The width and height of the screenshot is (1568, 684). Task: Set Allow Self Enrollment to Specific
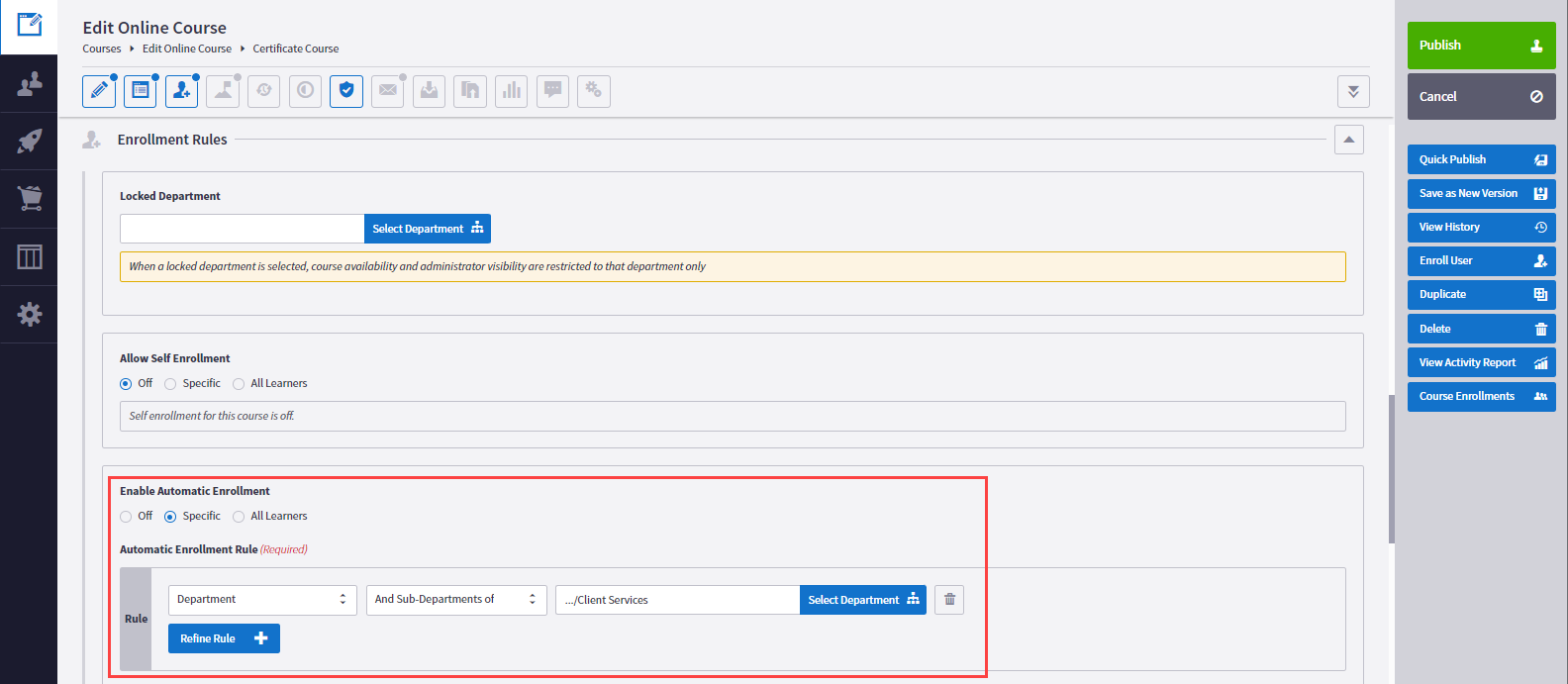[171, 384]
